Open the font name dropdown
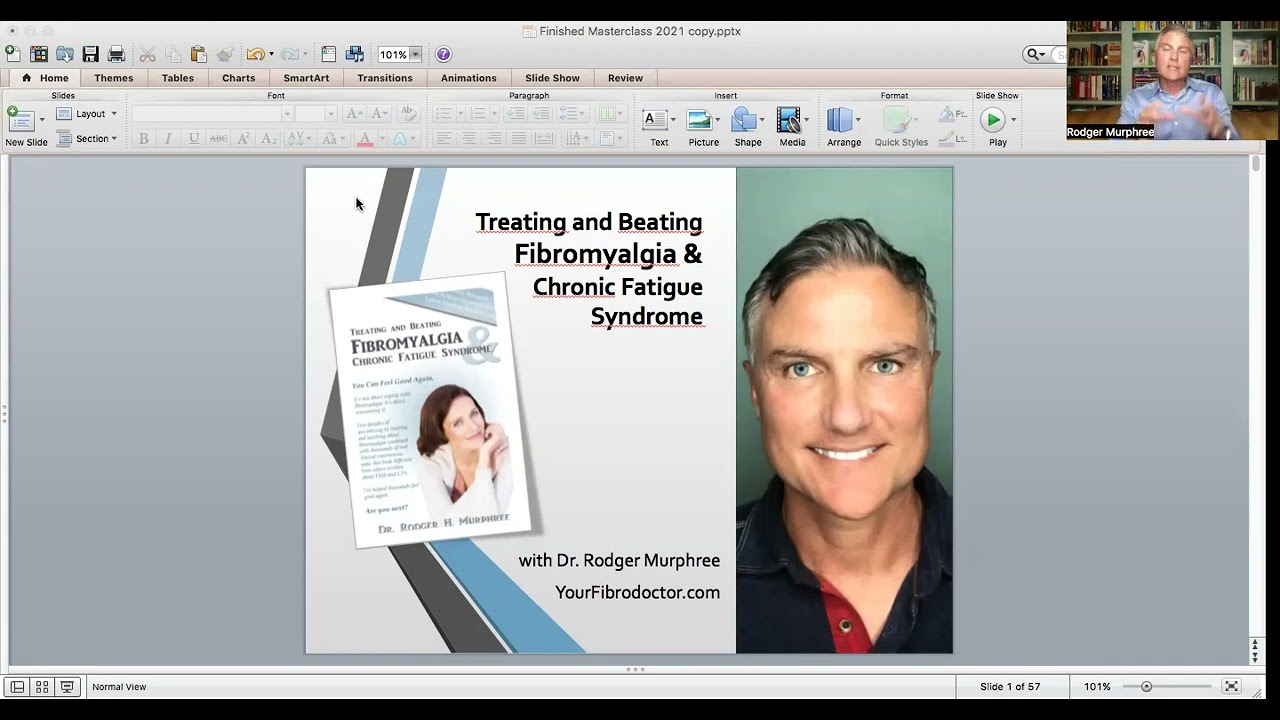This screenshot has width=1280, height=720. pos(287,114)
